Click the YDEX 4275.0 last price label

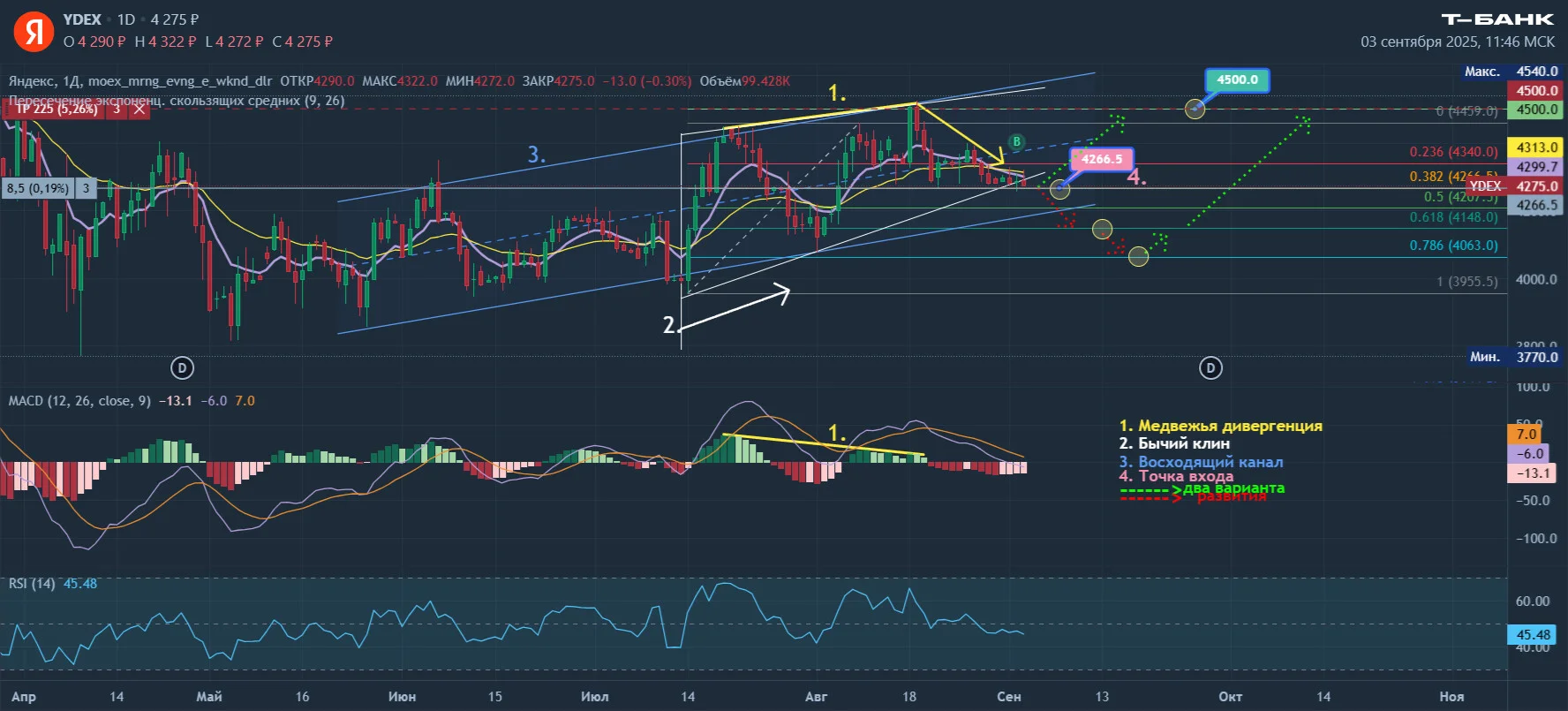click(x=1513, y=186)
